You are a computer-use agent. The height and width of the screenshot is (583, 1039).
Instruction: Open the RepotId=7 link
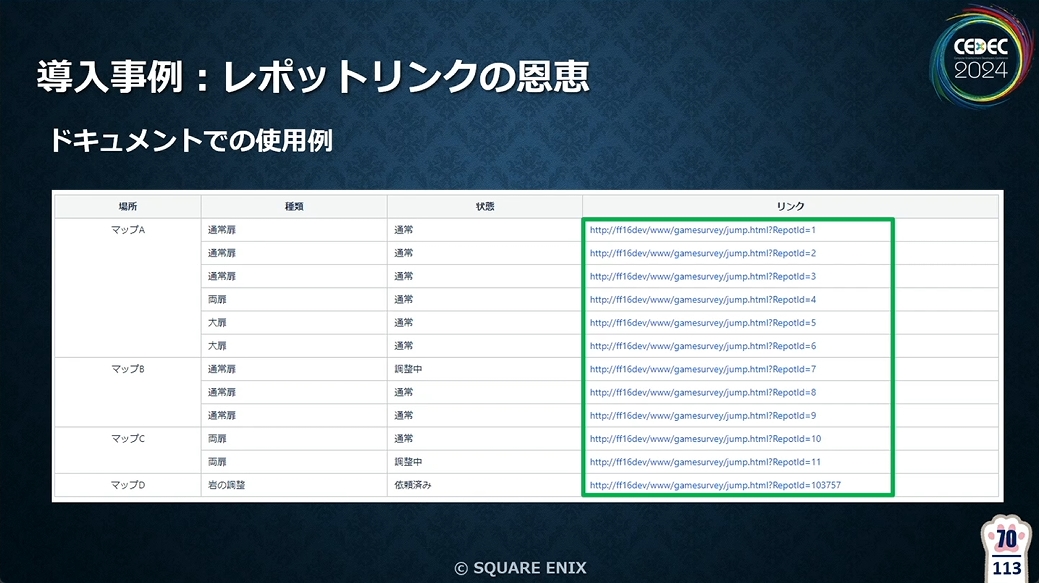702,369
